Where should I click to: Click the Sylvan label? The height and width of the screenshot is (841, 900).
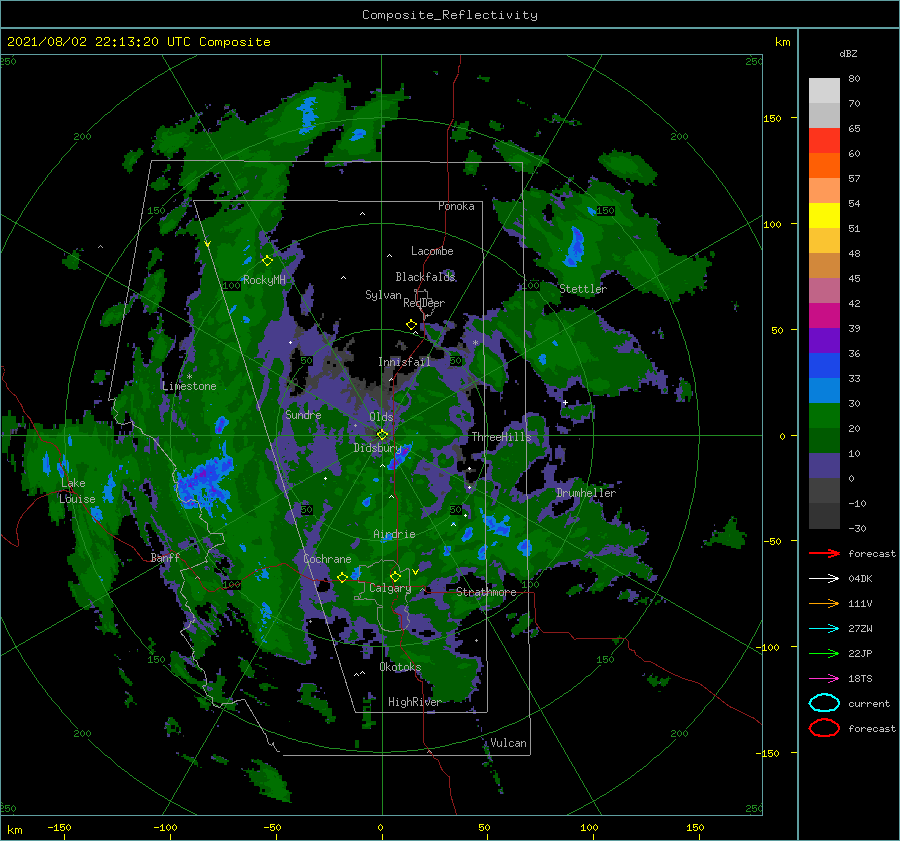(383, 295)
